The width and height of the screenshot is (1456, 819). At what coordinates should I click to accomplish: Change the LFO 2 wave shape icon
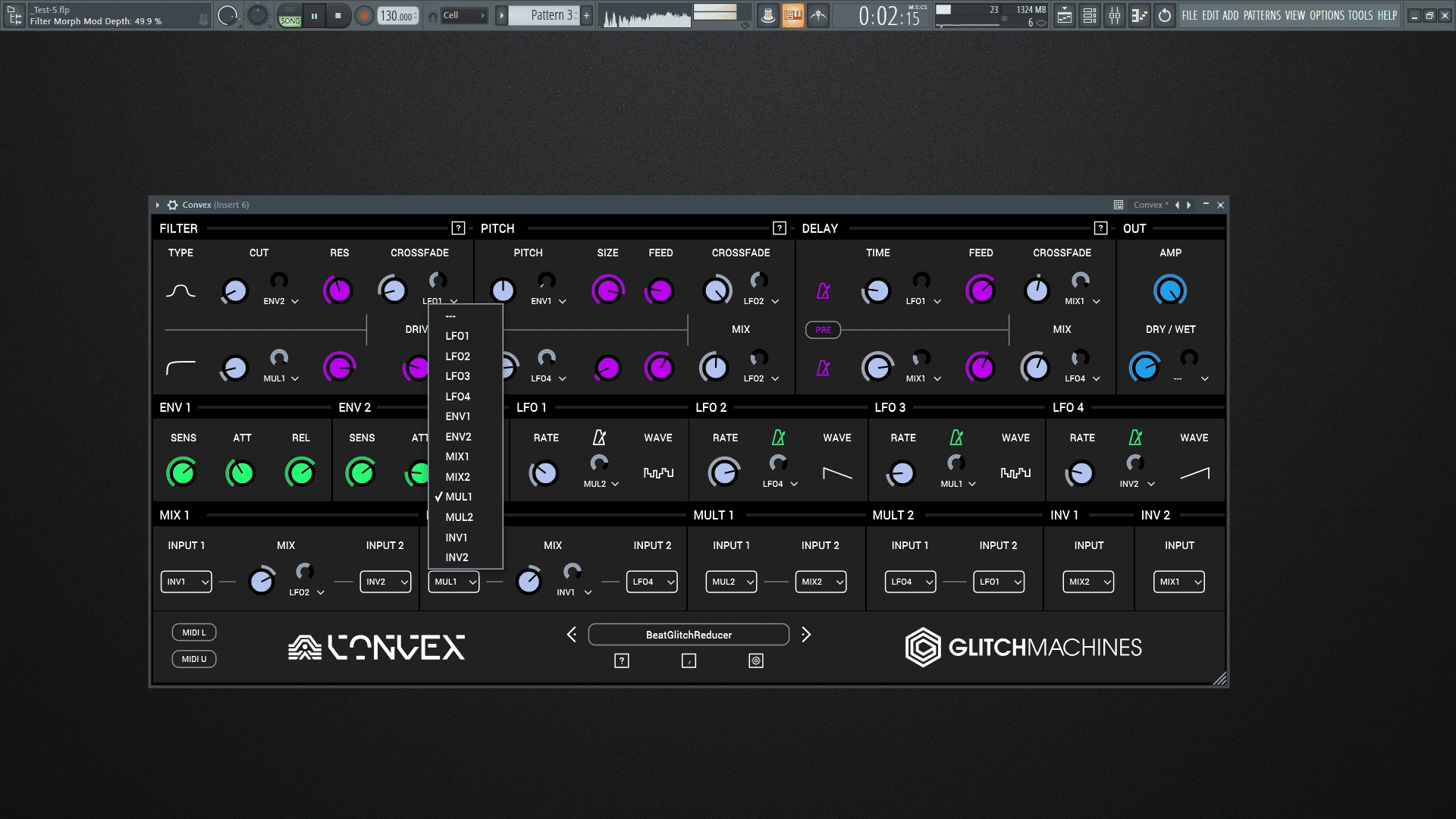click(x=837, y=473)
